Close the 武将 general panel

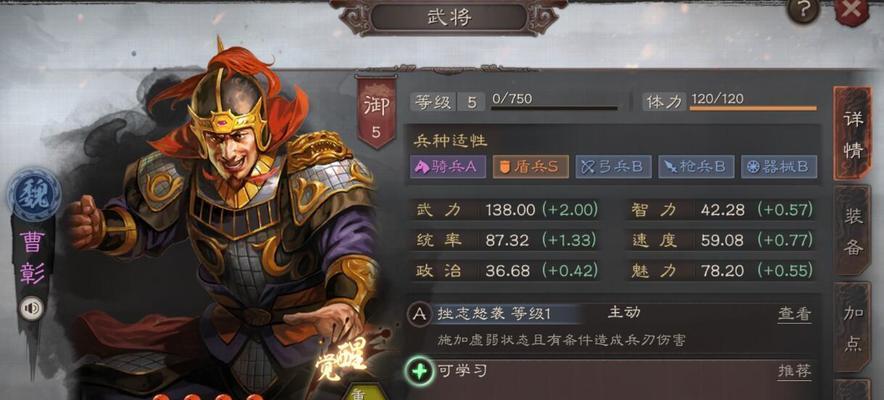click(x=853, y=11)
